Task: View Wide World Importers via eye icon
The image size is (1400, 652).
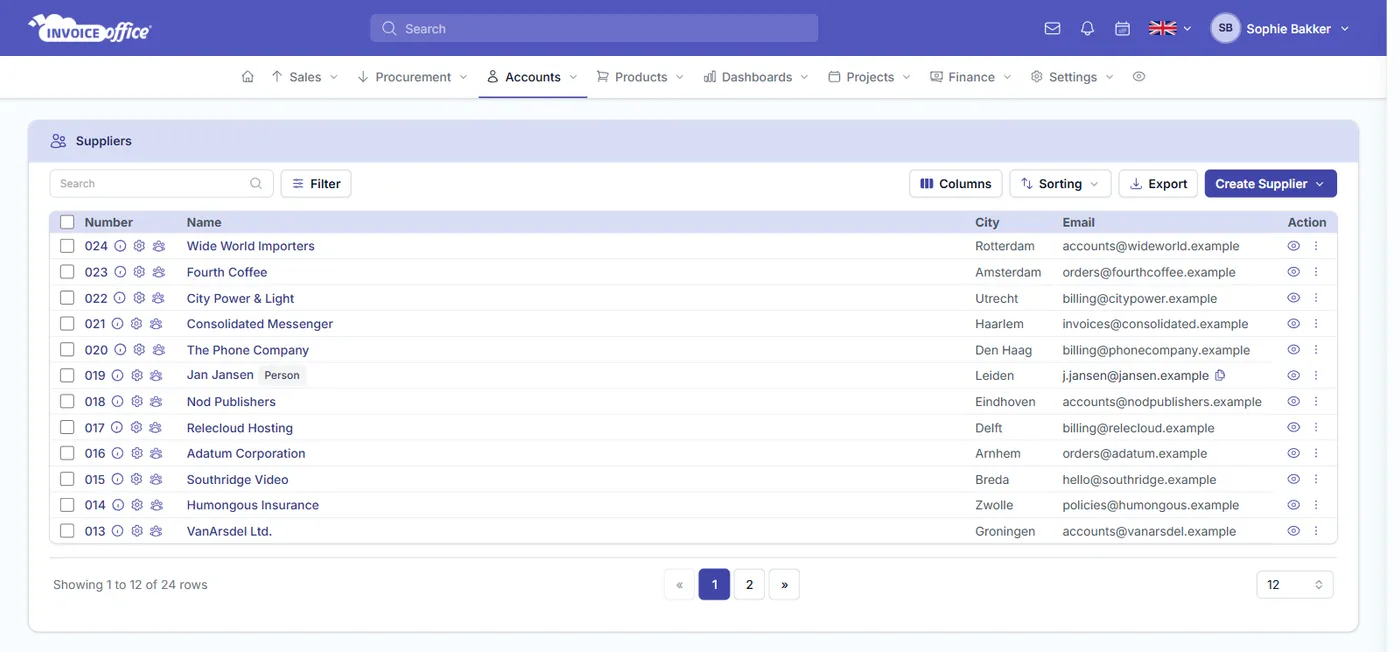Action: [1293, 246]
